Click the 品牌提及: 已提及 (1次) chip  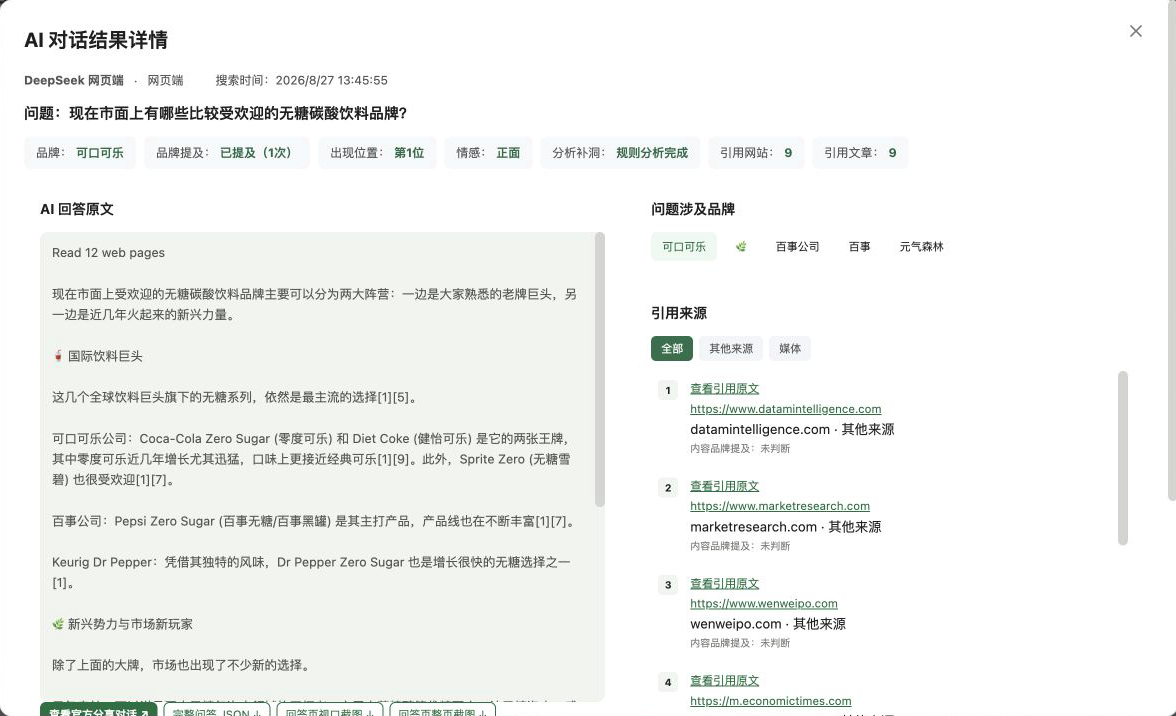pyautogui.click(x=226, y=153)
